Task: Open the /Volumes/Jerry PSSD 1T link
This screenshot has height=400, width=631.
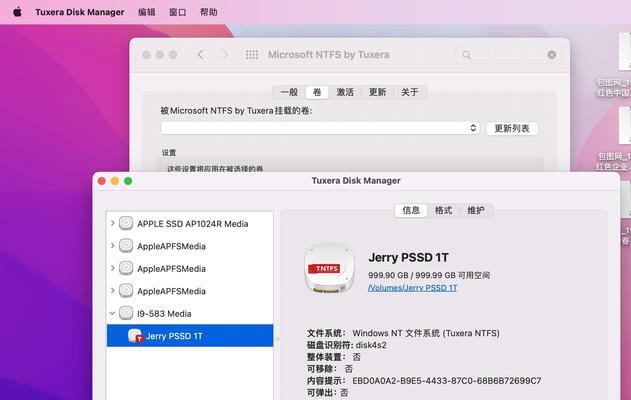Action: click(x=412, y=288)
